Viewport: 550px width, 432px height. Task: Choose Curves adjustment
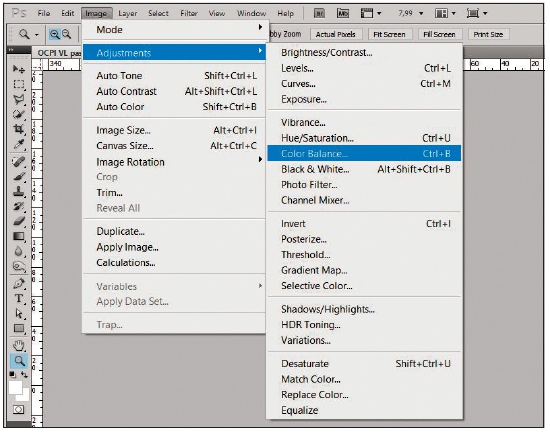point(364,84)
